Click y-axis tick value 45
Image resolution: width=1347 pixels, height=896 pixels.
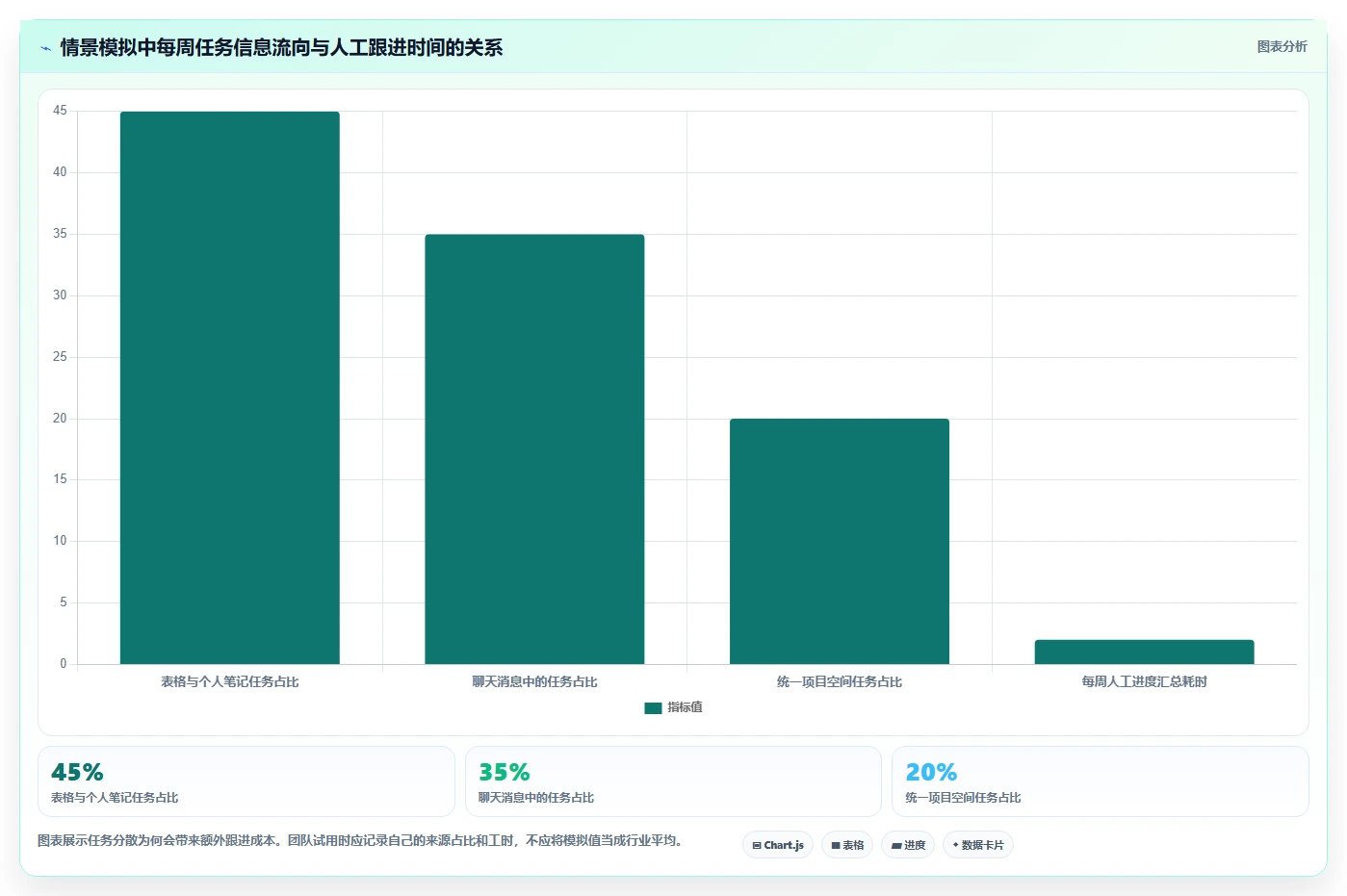(x=60, y=111)
